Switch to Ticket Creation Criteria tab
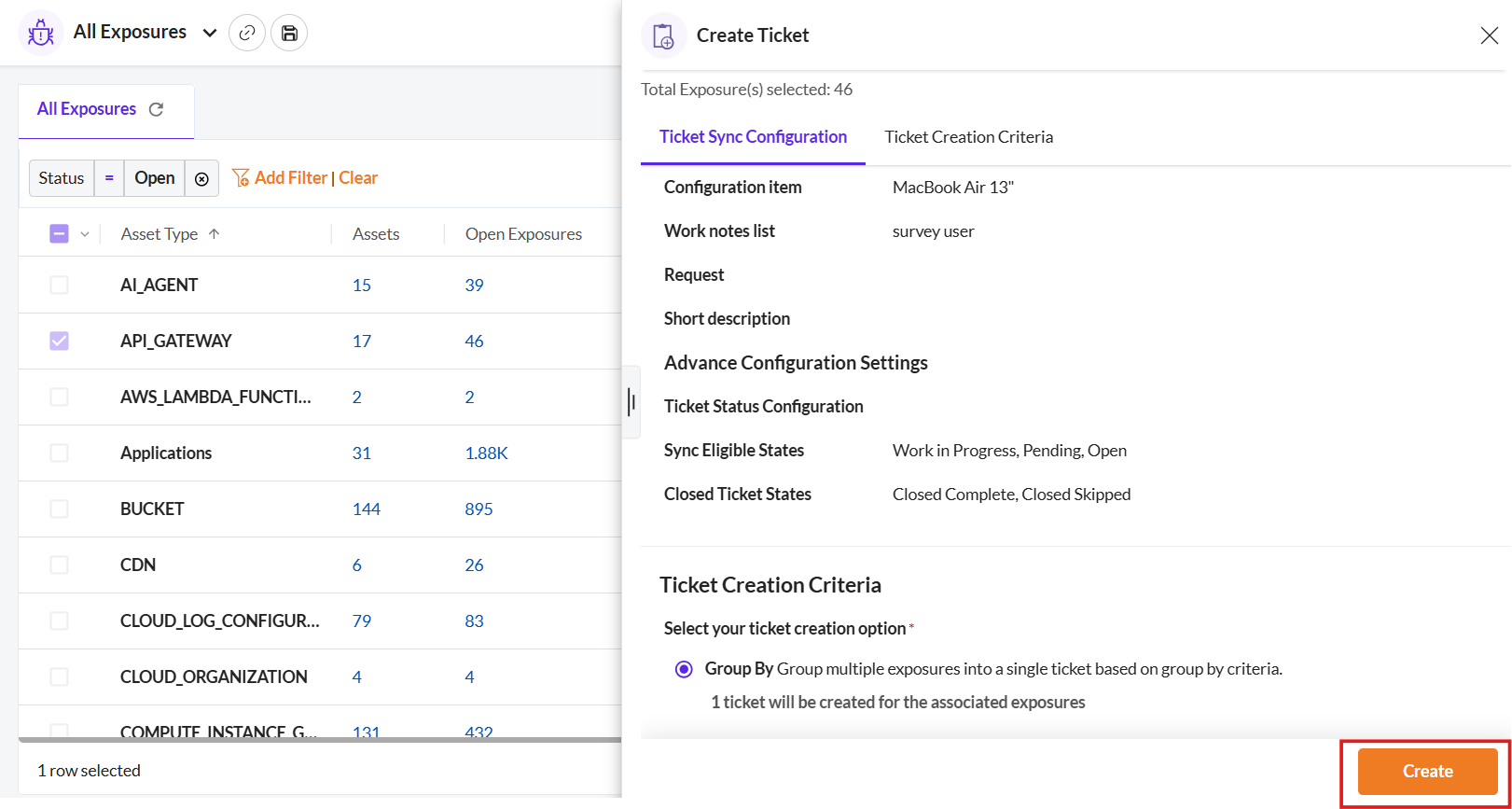Image resolution: width=1512 pixels, height=809 pixels. click(968, 137)
